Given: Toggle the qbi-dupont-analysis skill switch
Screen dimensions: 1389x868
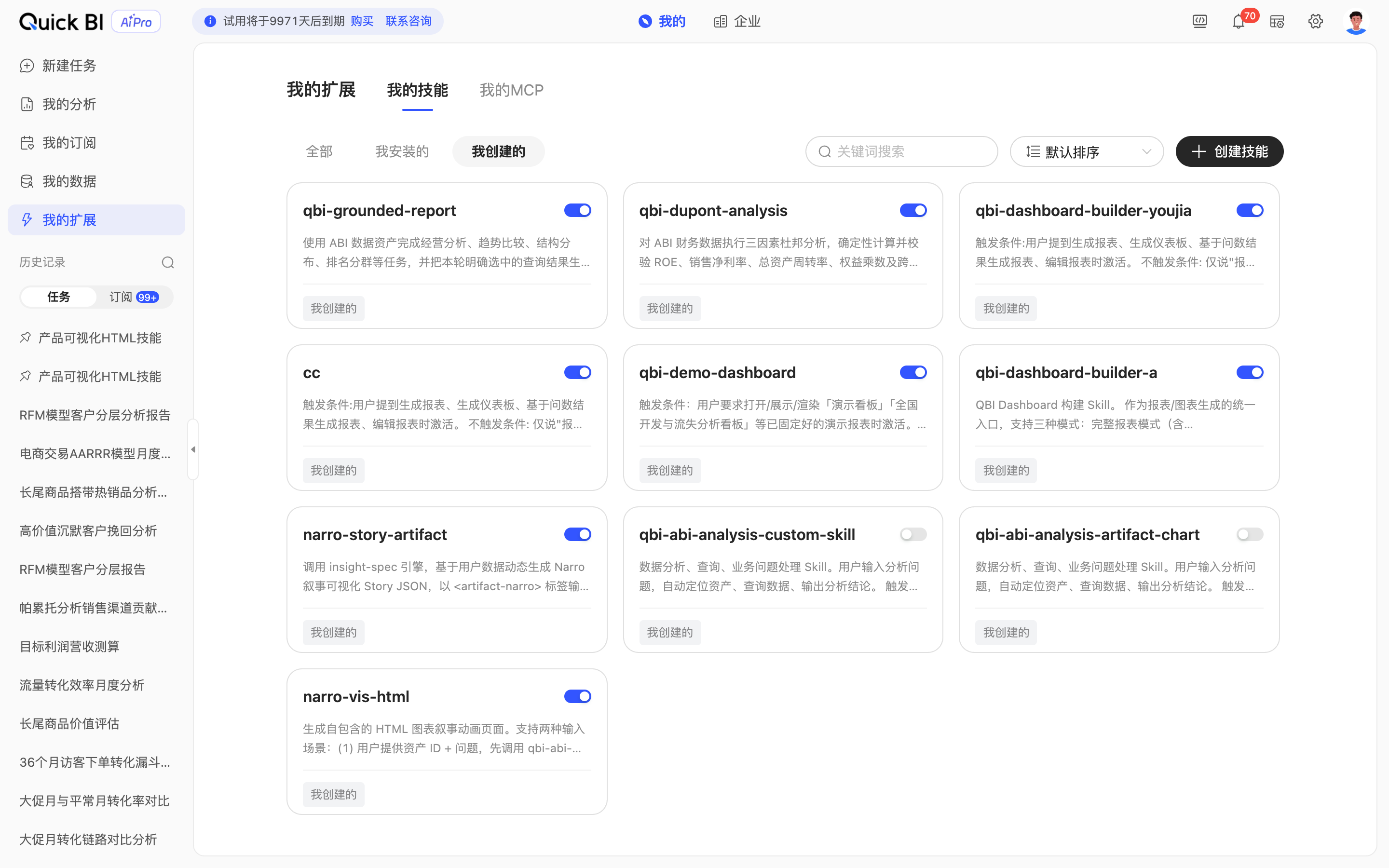Looking at the screenshot, I should coord(913,211).
